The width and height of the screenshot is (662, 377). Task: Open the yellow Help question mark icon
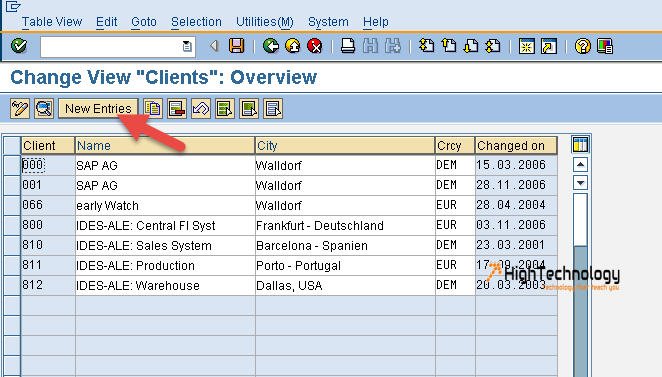583,46
